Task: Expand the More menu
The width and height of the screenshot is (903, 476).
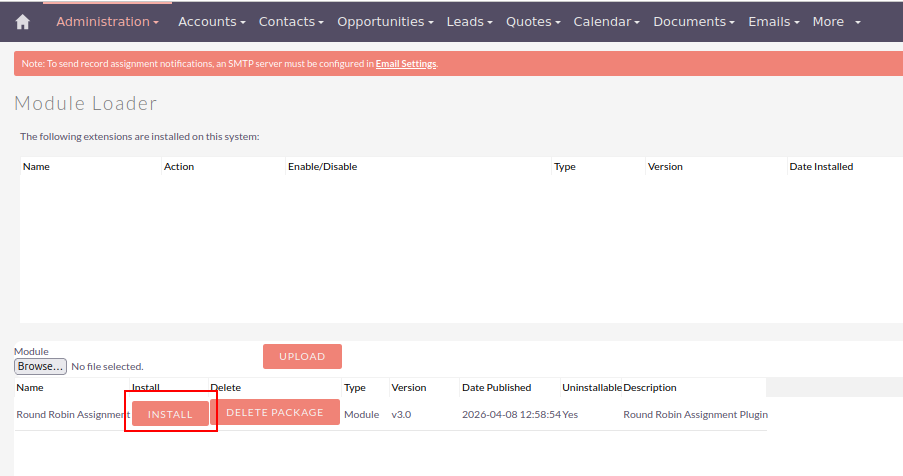Action: point(836,22)
